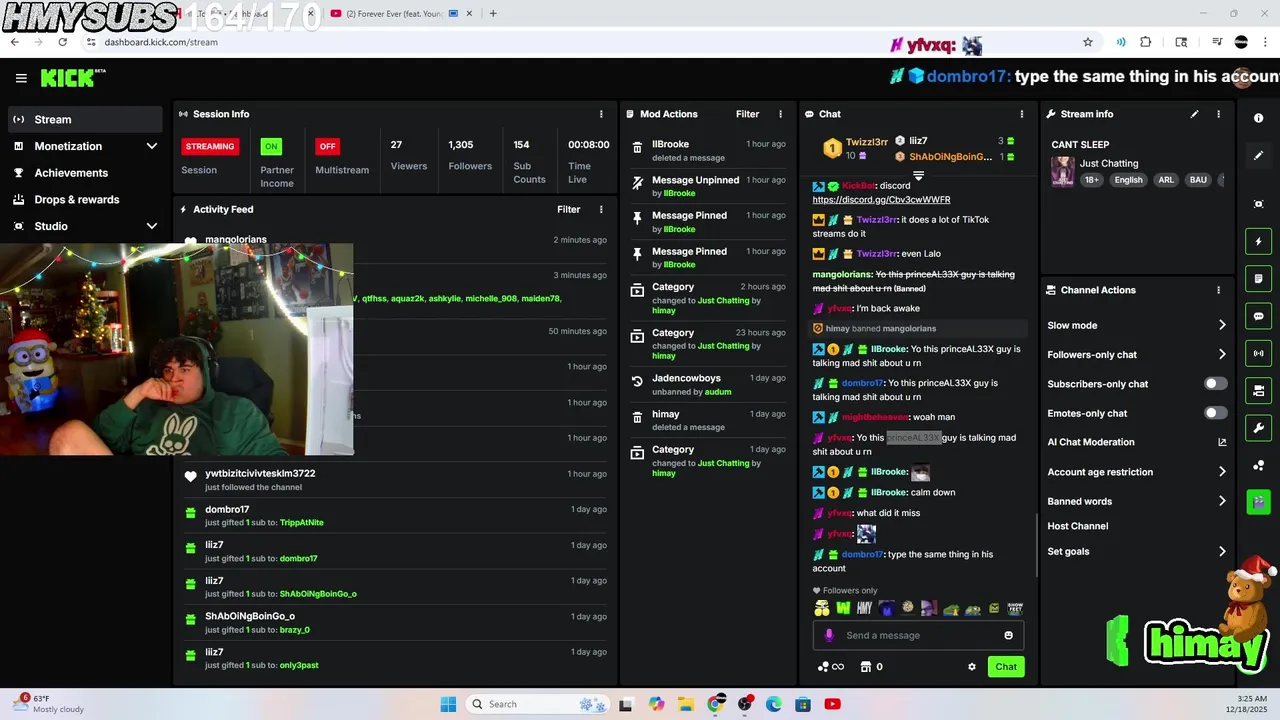Image resolution: width=1280 pixels, height=720 pixels.
Task: Open Activity Feed Filter dropdown
Action: click(x=569, y=209)
